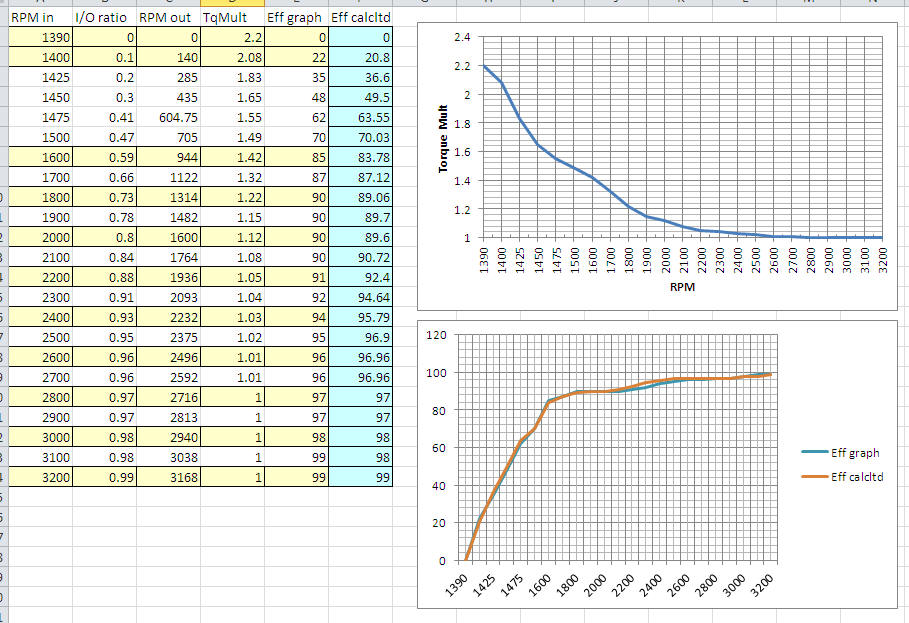Select the blue torque multiplier line

point(592,177)
